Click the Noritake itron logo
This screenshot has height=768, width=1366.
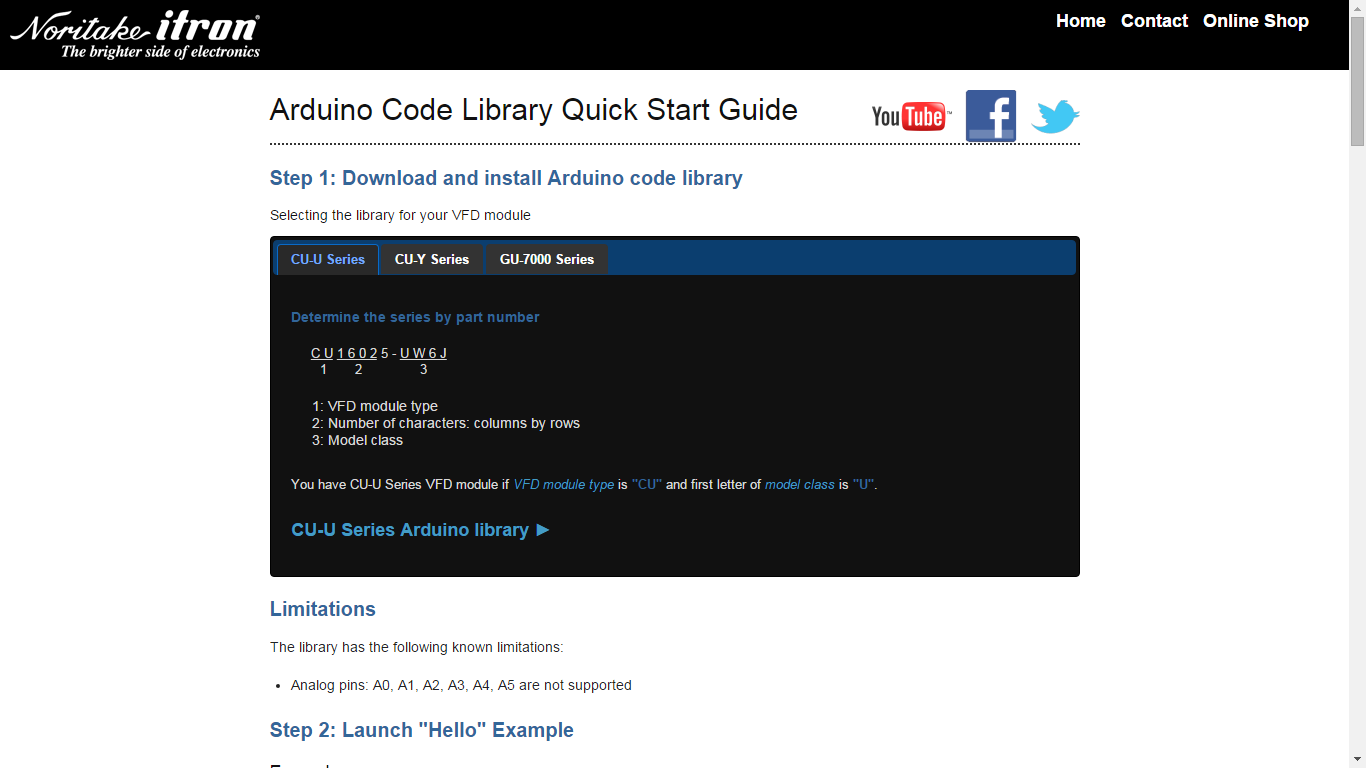click(136, 35)
